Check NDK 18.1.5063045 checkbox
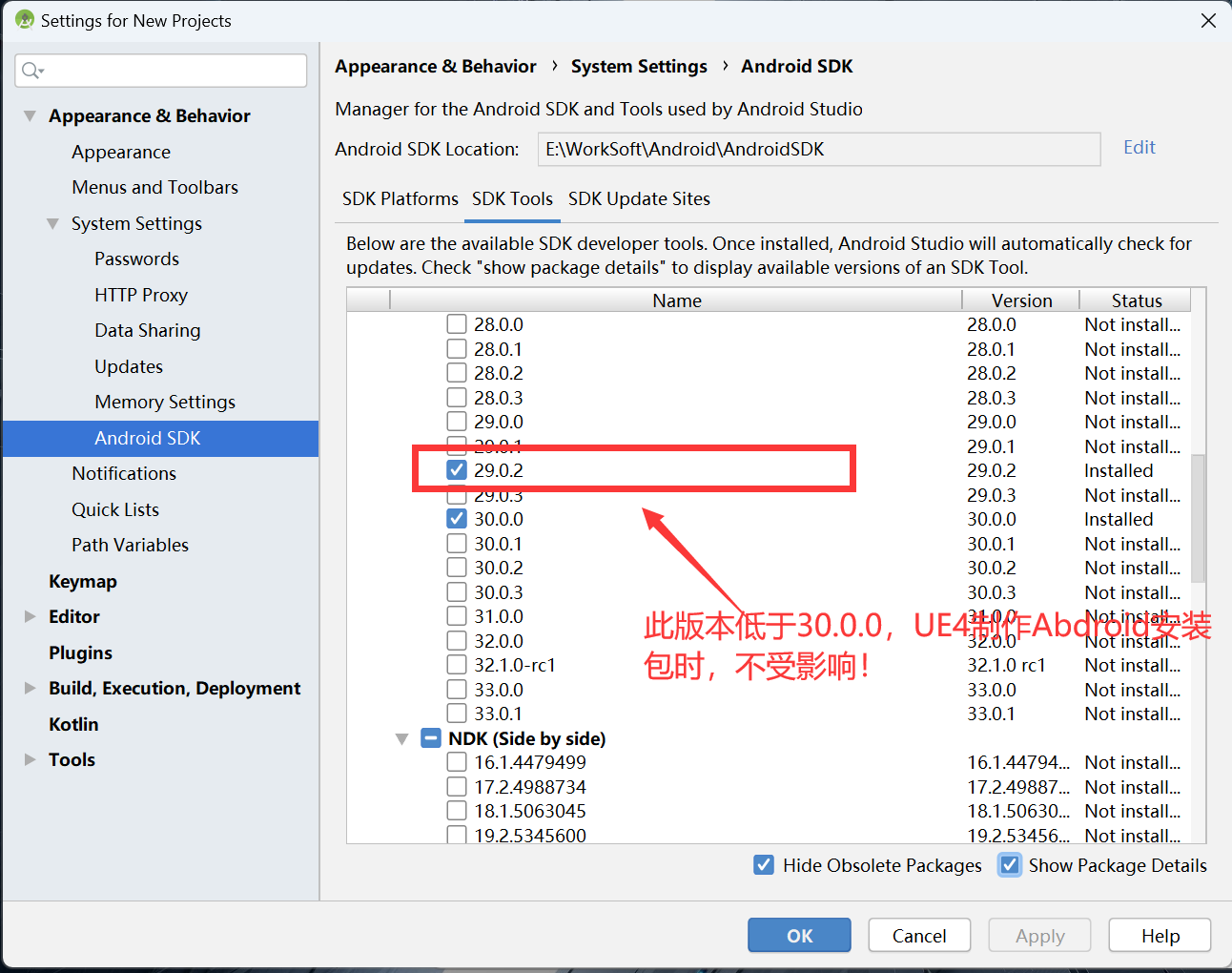This screenshot has height=973, width=1232. pos(457,811)
